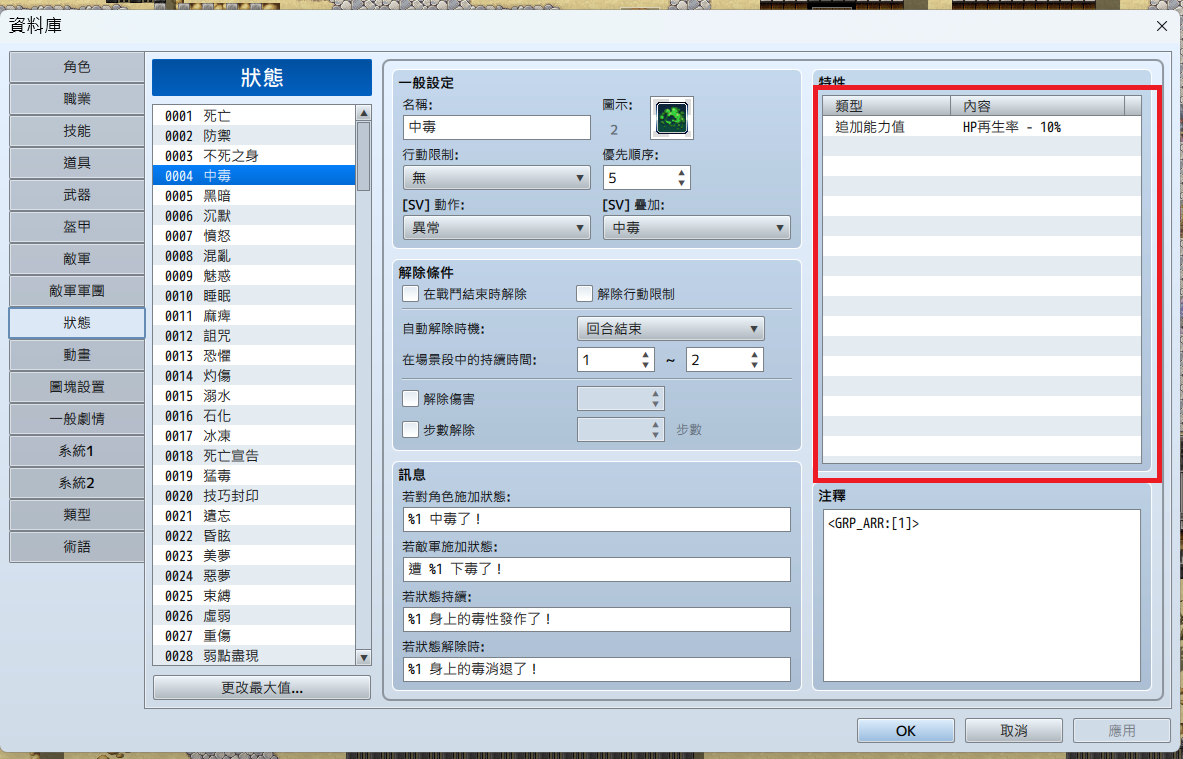Switch to 道具 tab
The height and width of the screenshot is (759, 1183).
(77, 163)
